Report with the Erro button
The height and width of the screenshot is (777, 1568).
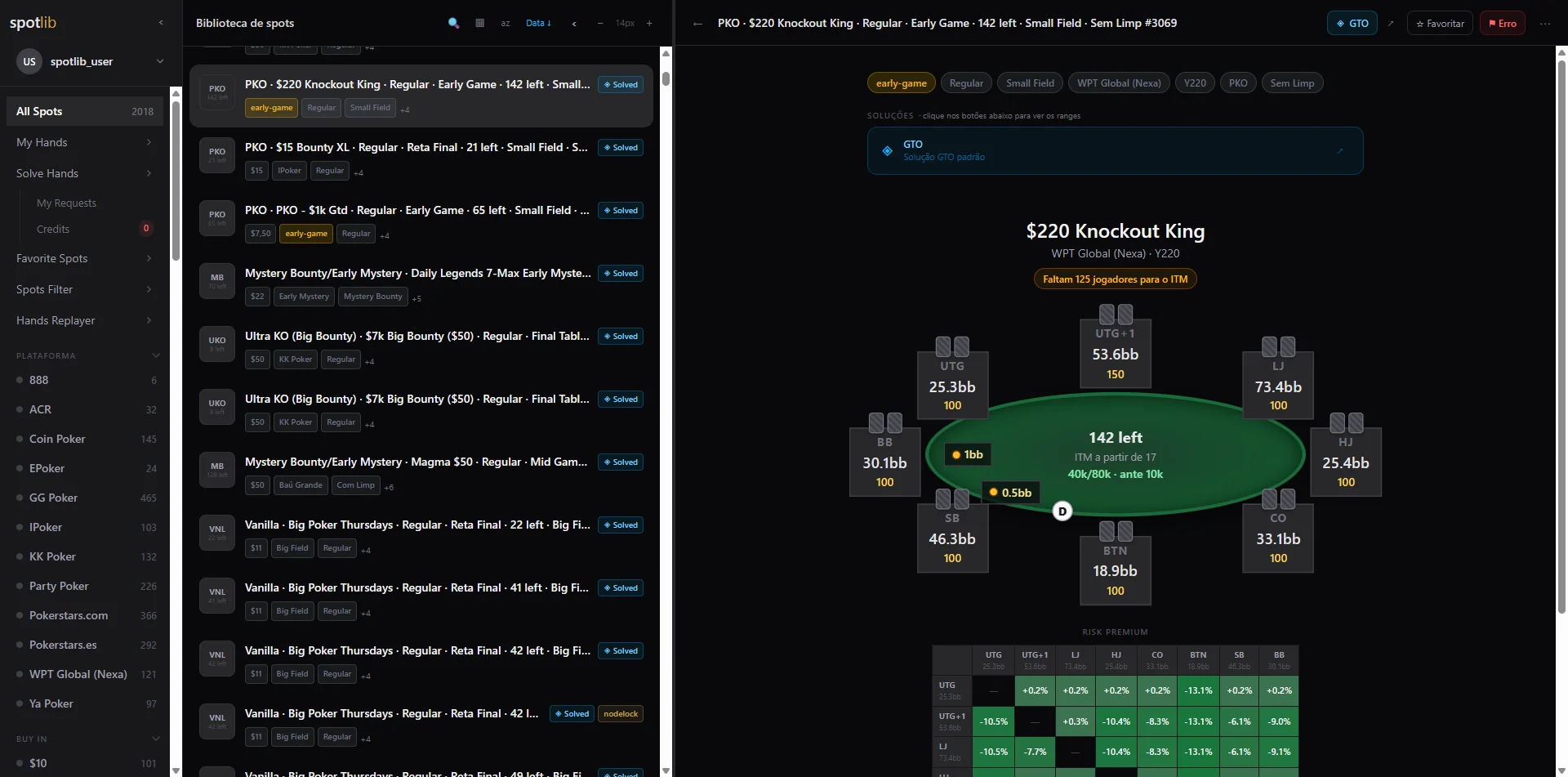[1503, 23]
